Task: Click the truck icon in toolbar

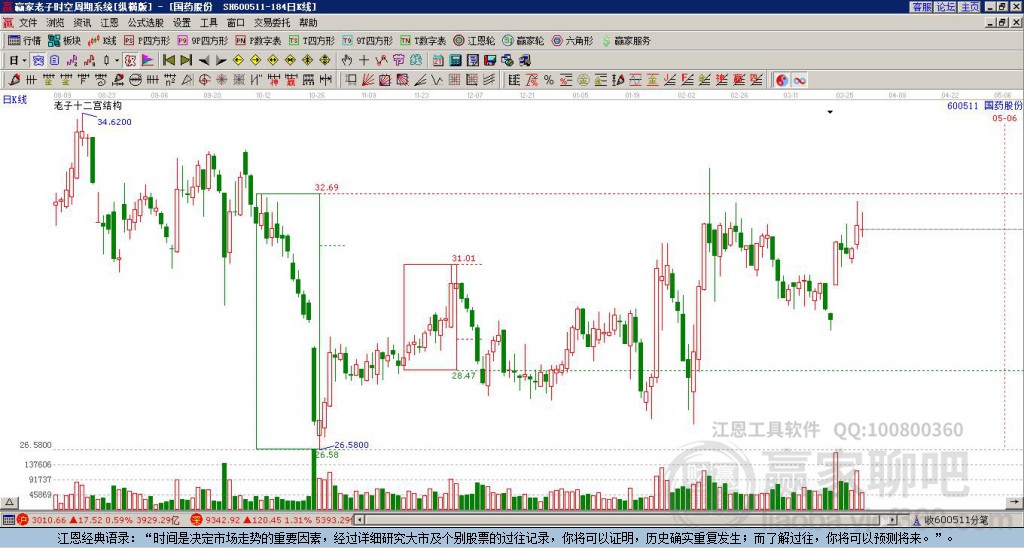Action: tap(524, 60)
